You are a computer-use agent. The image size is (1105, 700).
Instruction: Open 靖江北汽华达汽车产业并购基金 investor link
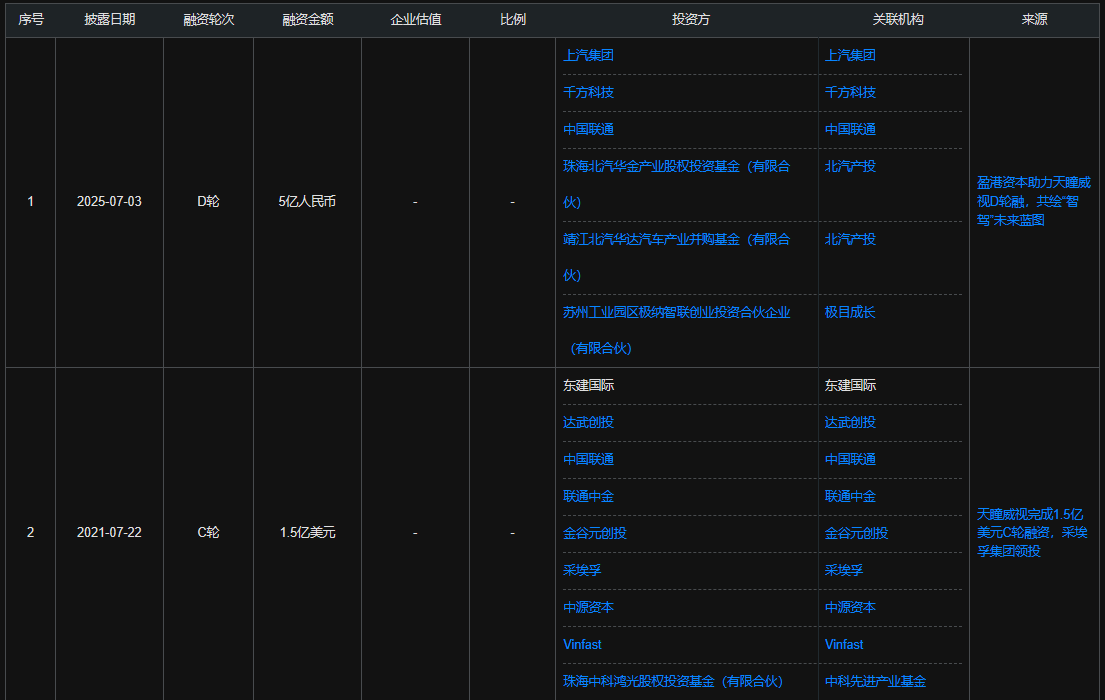pyautogui.click(x=677, y=257)
